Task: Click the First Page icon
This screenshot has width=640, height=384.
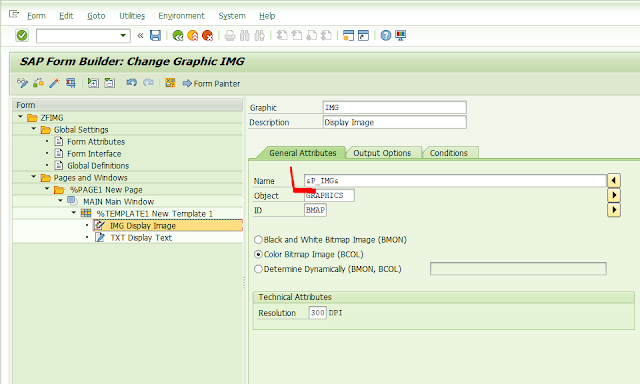Action: coord(282,36)
